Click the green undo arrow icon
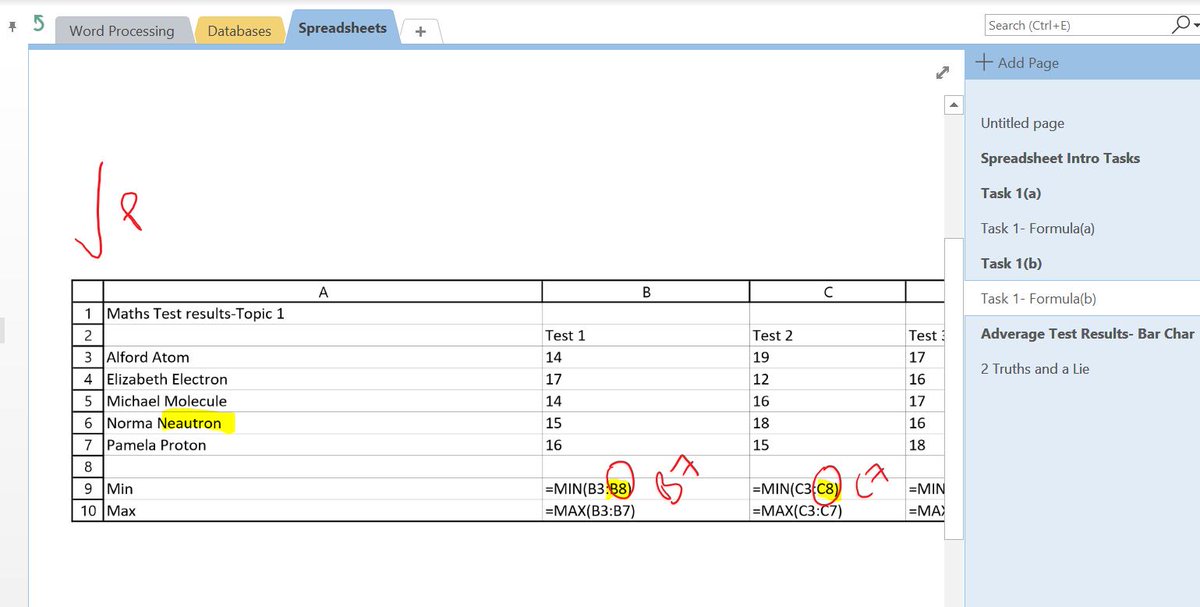Screen dimensions: 1200x607 38,24
